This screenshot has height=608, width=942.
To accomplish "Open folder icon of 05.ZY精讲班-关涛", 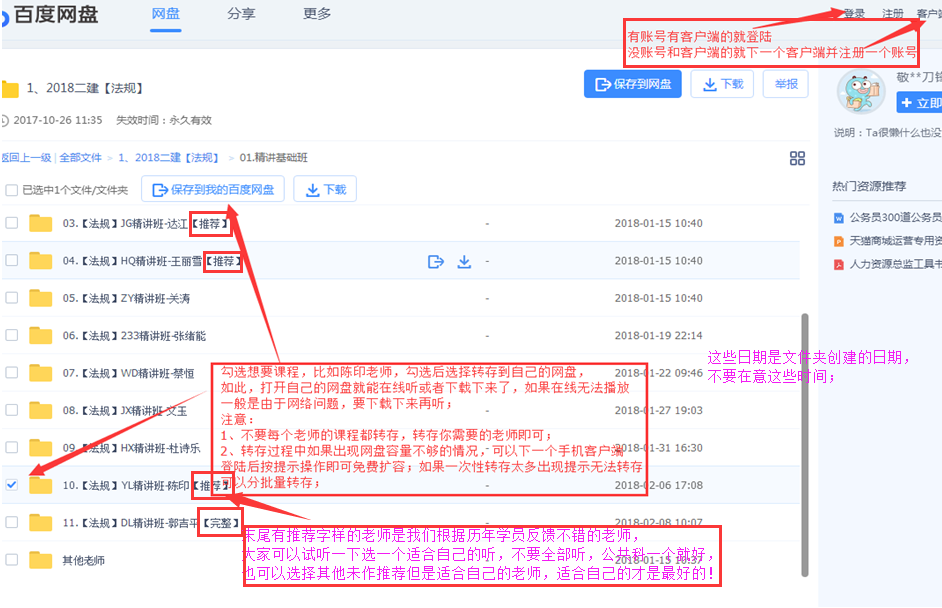I will click(x=40, y=298).
